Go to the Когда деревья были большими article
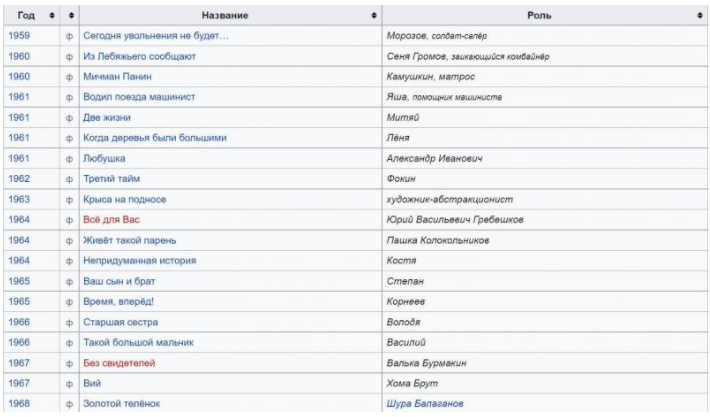Viewport: 710px width, 417px height. pyautogui.click(x=154, y=138)
